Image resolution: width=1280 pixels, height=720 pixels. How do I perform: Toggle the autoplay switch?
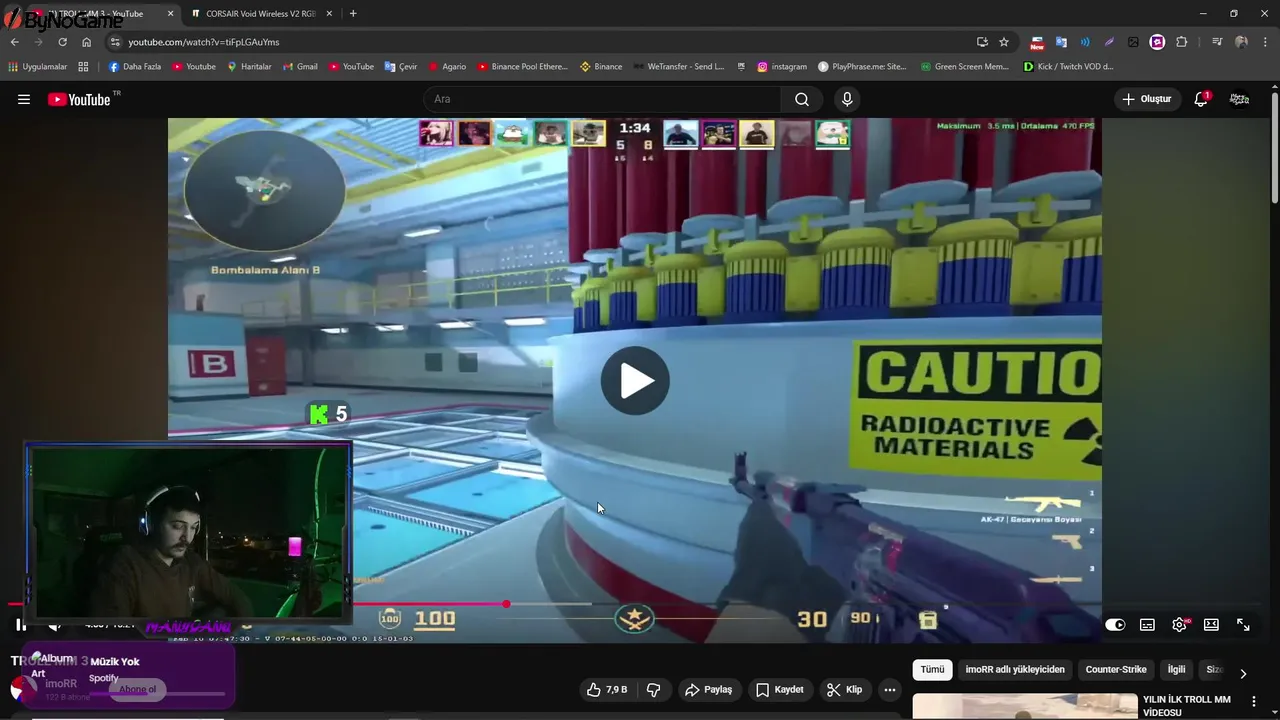1115,625
